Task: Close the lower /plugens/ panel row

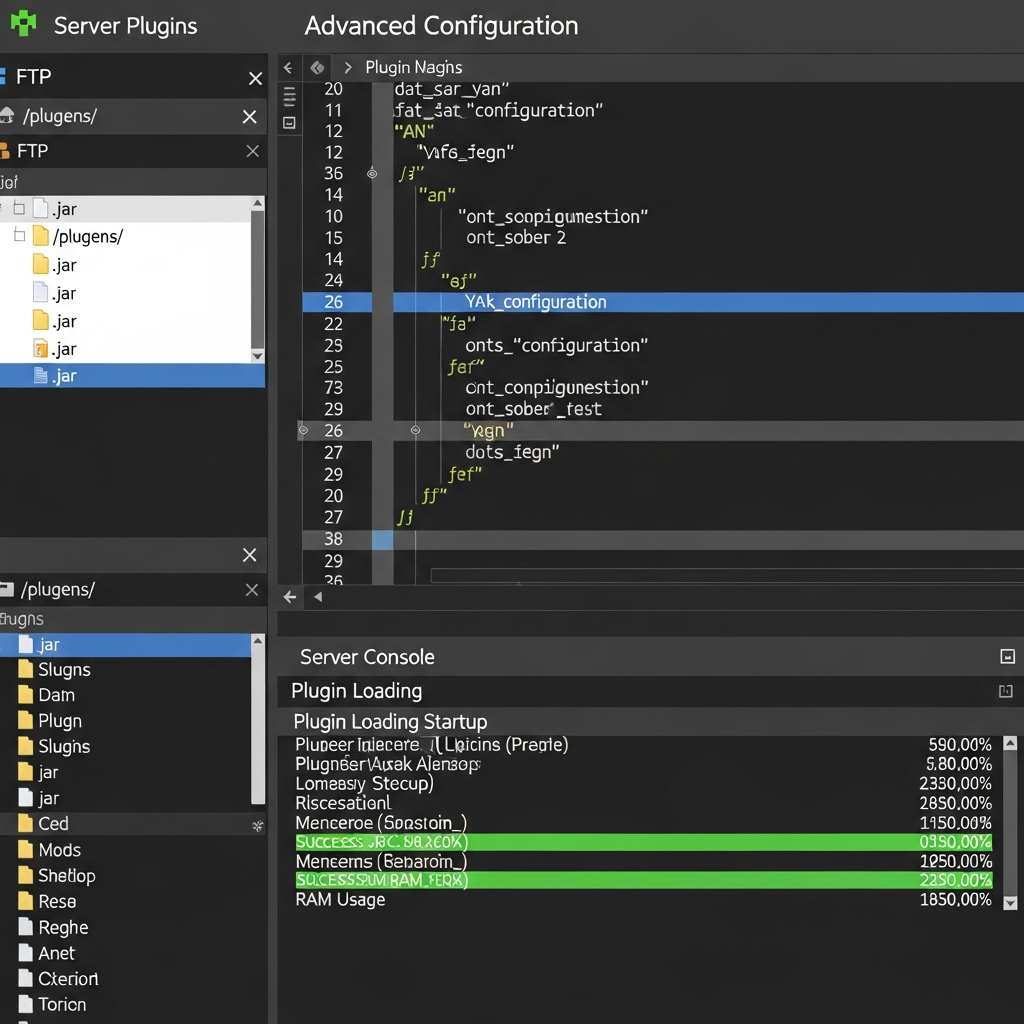Action: 252,590
